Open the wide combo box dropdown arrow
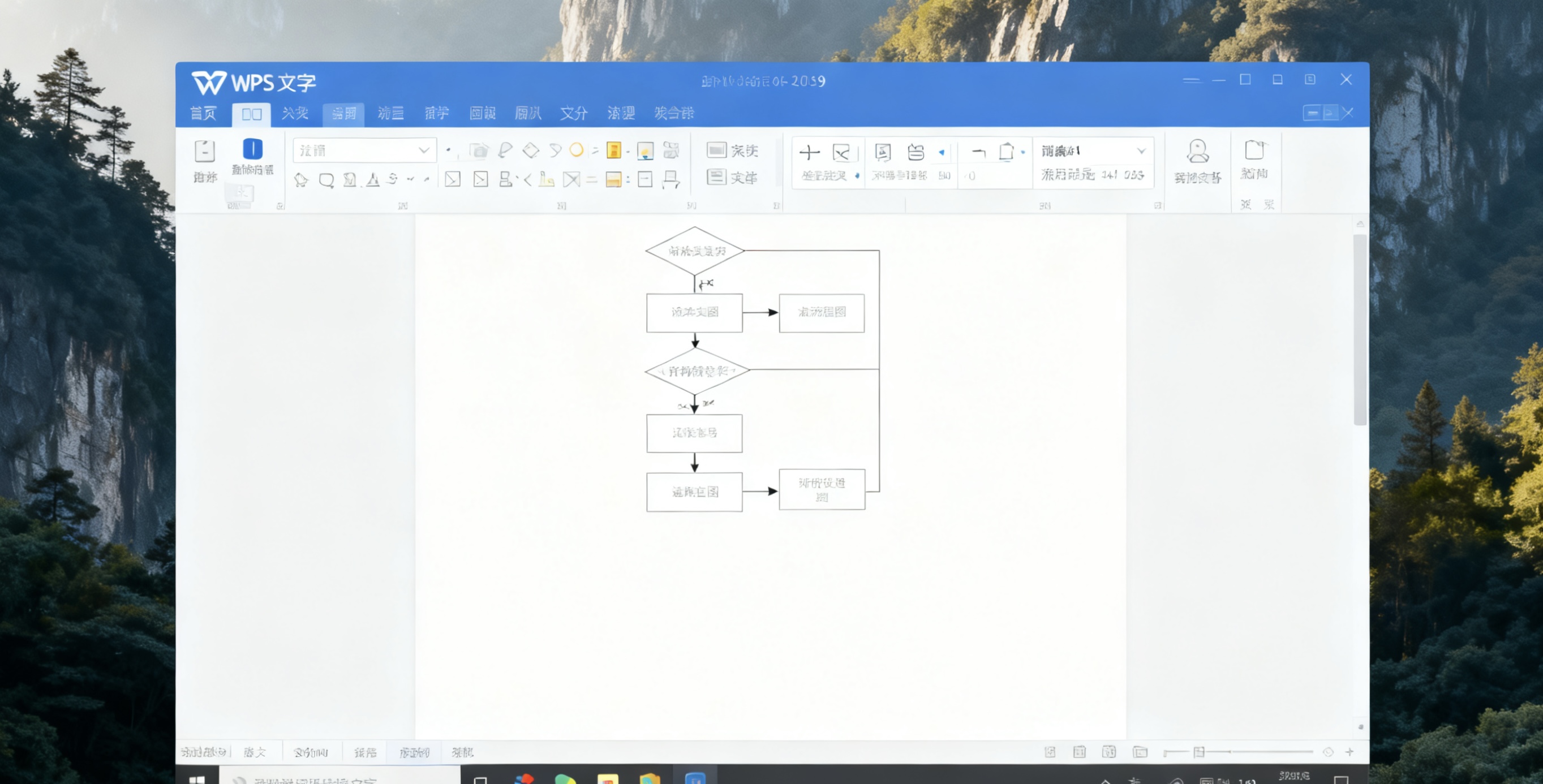The image size is (1543, 784). [424, 150]
